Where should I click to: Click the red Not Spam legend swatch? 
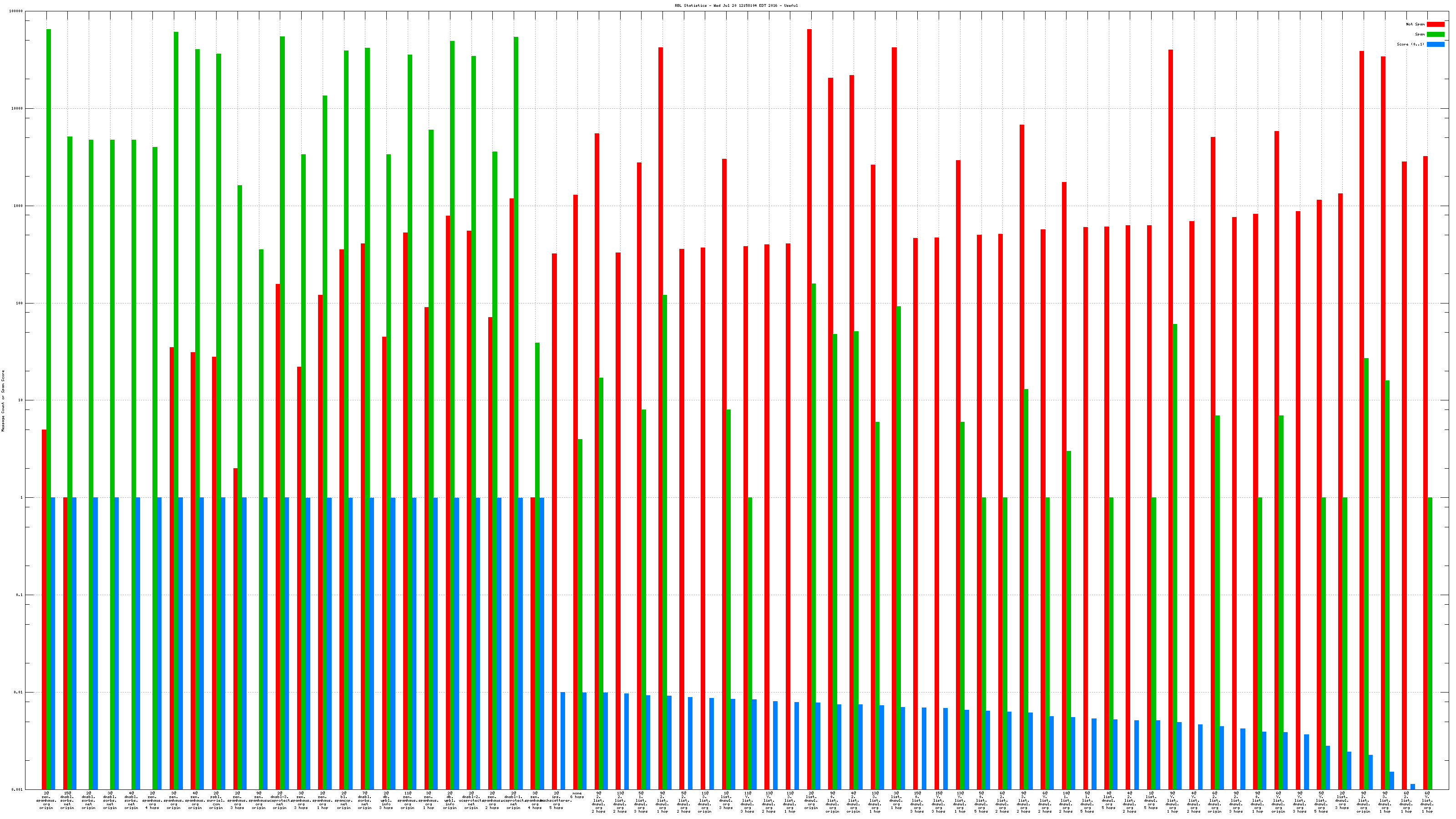click(1435, 24)
